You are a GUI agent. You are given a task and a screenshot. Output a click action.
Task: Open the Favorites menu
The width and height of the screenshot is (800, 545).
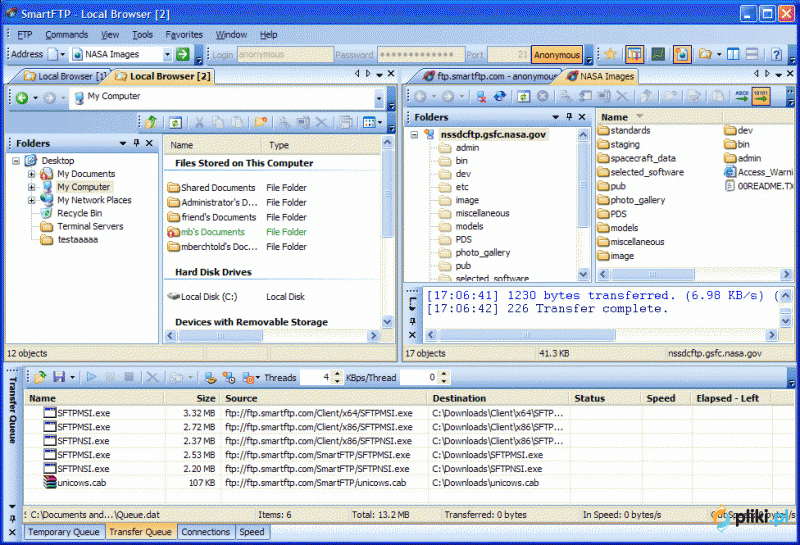pyautogui.click(x=184, y=35)
